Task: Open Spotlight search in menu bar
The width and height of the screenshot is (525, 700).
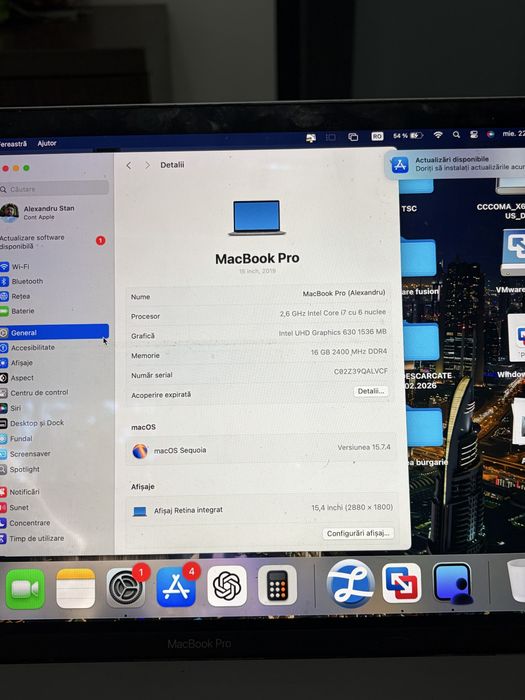Action: coord(456,134)
